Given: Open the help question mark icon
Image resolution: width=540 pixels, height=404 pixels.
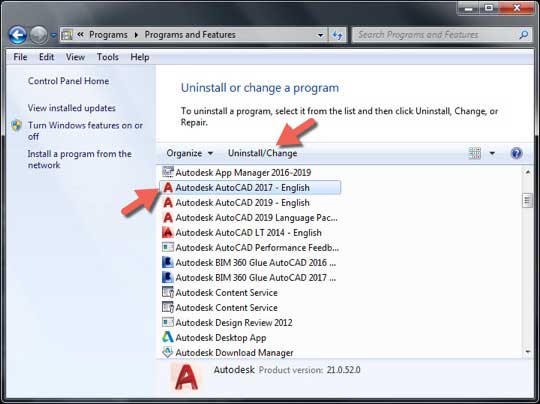Looking at the screenshot, I should tap(517, 153).
